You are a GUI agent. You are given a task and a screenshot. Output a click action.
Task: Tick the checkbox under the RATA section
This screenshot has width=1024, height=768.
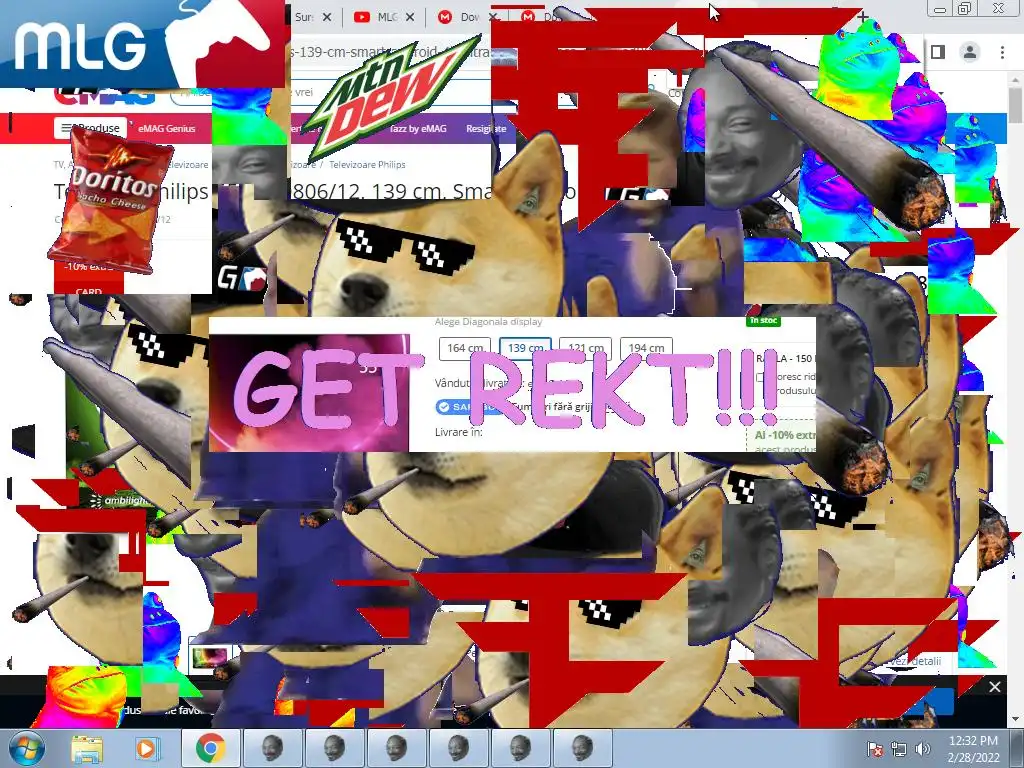pyautogui.click(x=760, y=377)
